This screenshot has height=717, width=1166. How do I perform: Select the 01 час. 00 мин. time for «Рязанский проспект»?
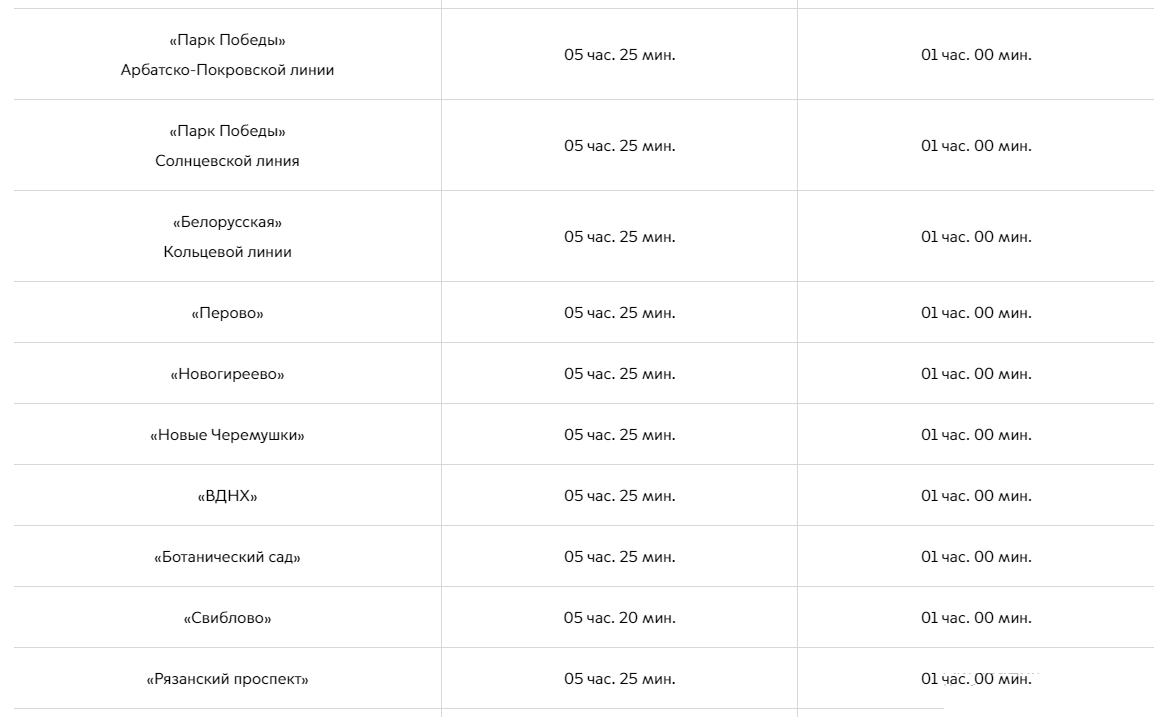pos(976,679)
